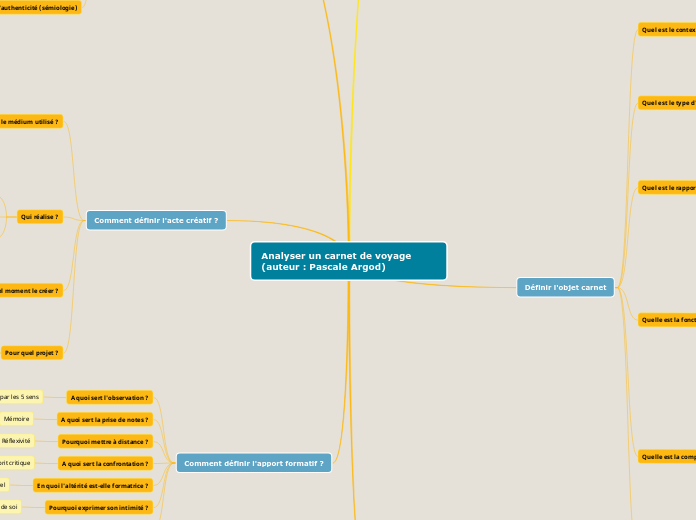
Task: Select the 'Comment définir l'acte créatif ?' node
Action: pos(156,220)
